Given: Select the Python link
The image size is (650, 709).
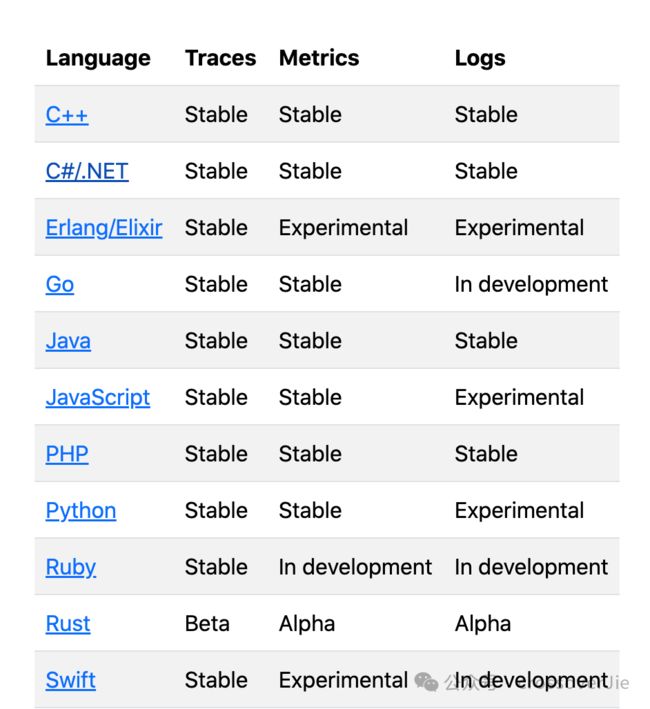Looking at the screenshot, I should coord(81,510).
